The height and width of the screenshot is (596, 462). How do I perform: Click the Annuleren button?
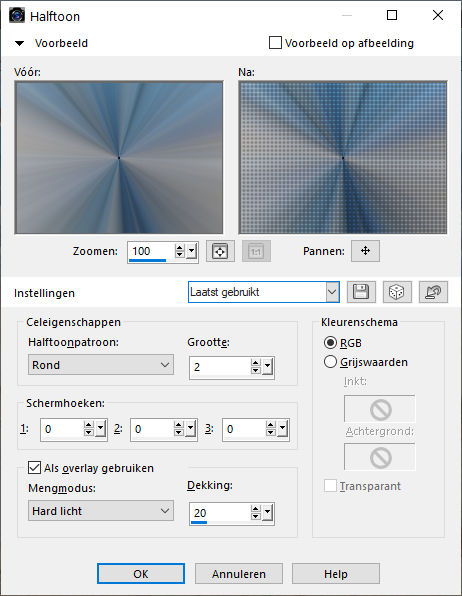pyautogui.click(x=239, y=574)
